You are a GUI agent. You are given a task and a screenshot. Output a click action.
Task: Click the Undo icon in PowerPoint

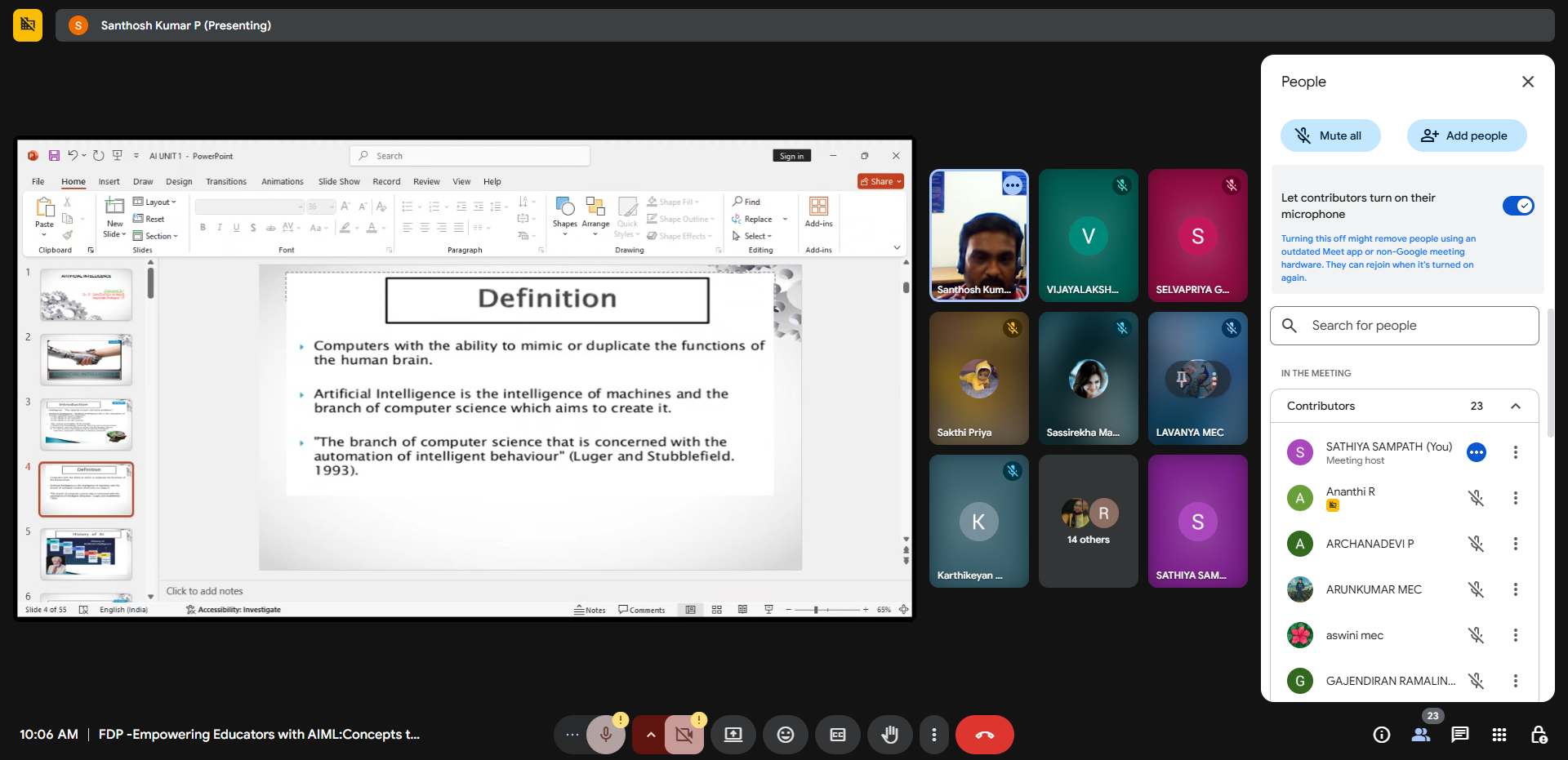tap(73, 155)
